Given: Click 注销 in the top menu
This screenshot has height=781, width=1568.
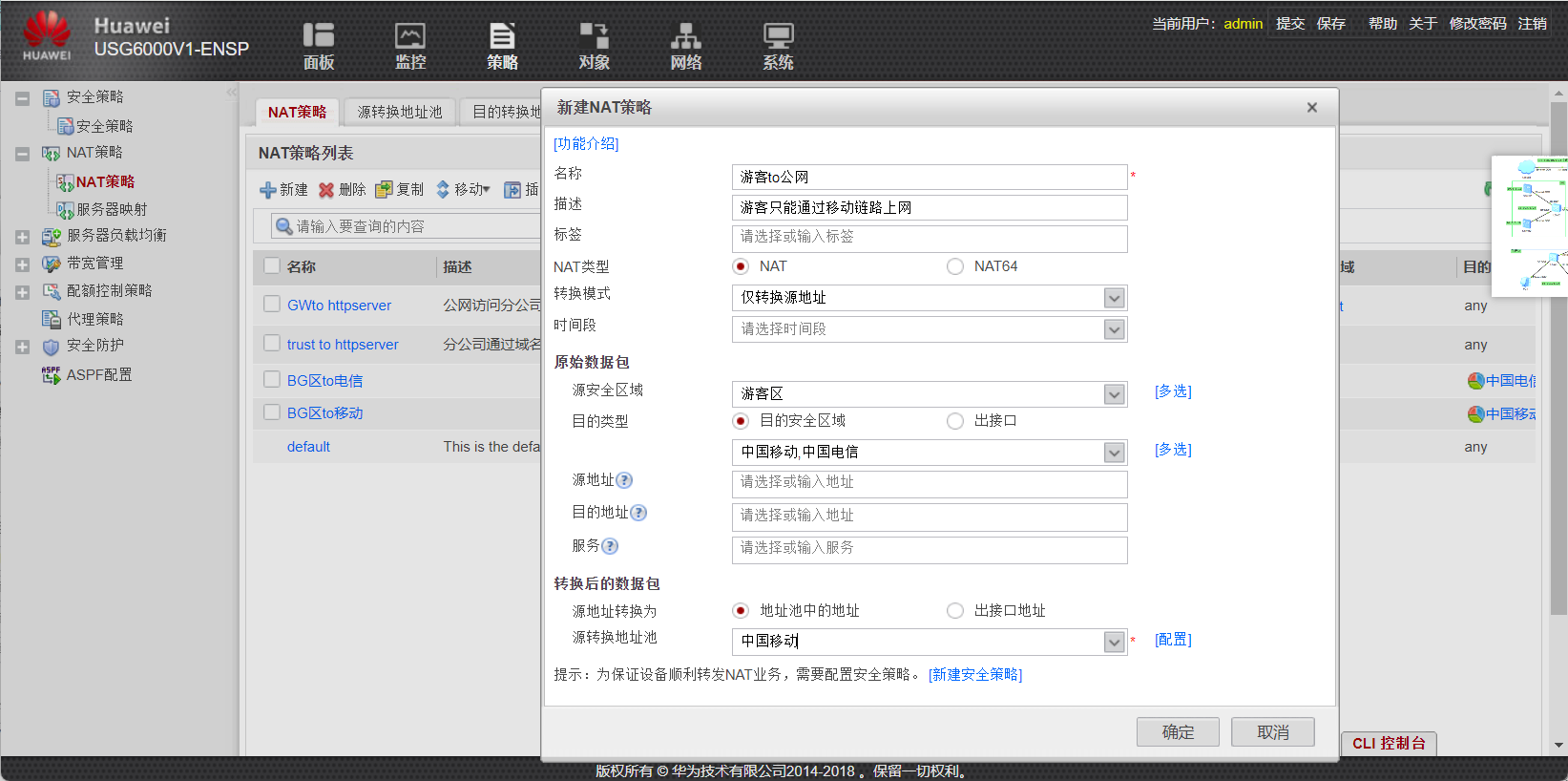Looking at the screenshot, I should pos(1533,23).
